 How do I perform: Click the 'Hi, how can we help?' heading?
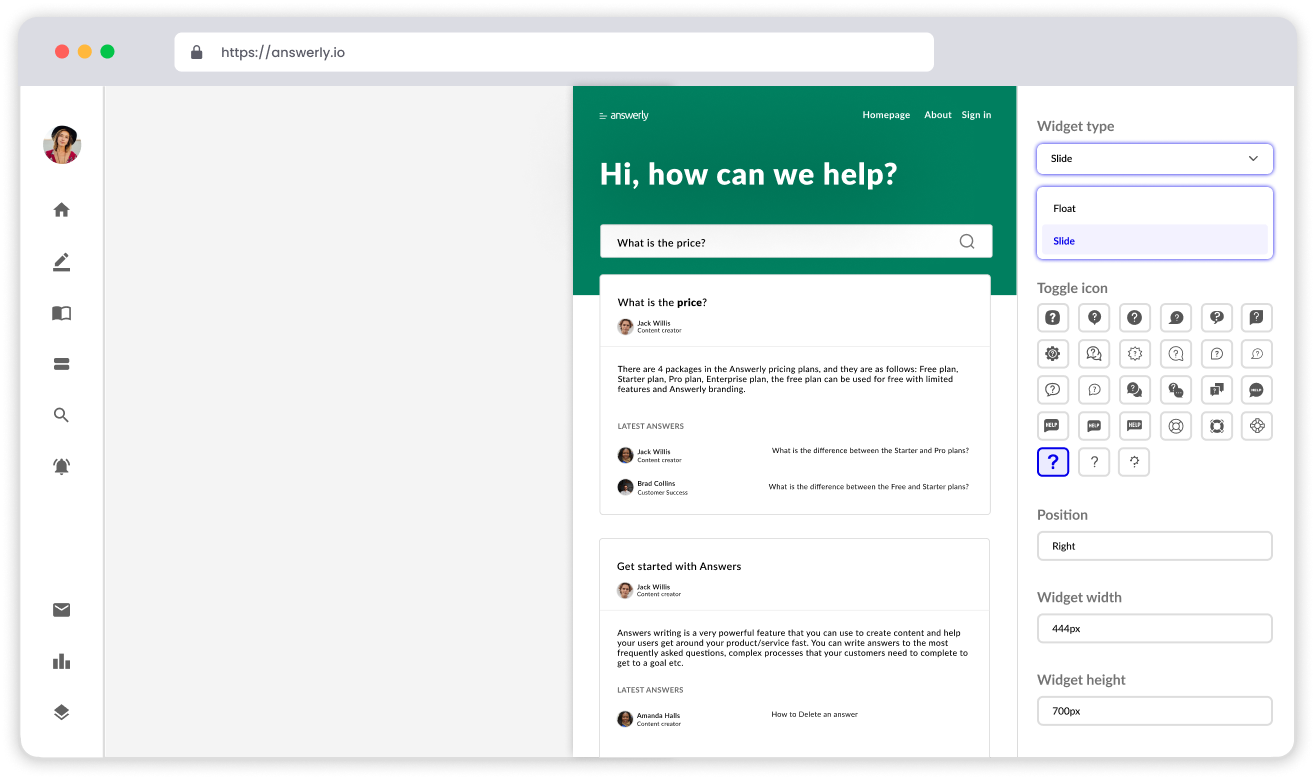pyautogui.click(x=748, y=175)
